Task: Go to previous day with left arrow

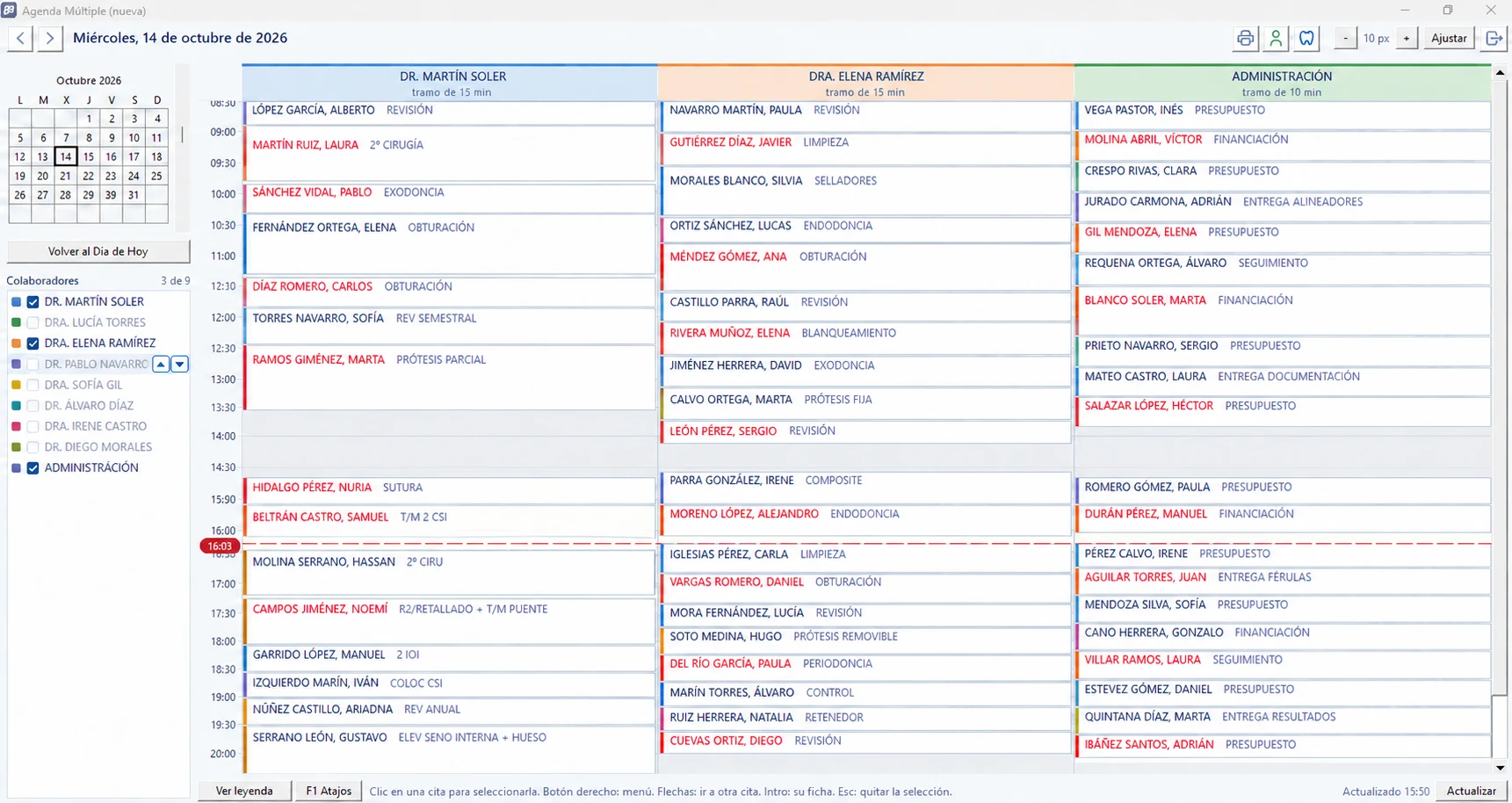Action: tap(20, 38)
